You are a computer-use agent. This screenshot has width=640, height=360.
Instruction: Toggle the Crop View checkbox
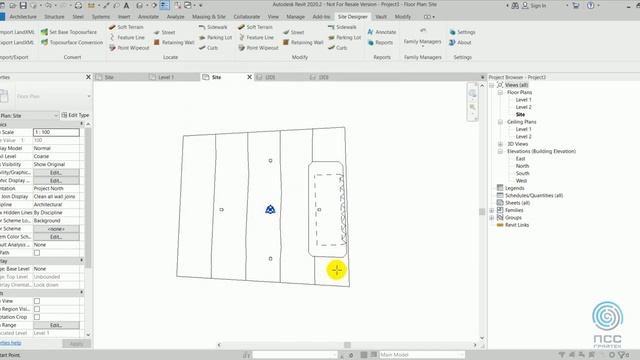(37, 301)
